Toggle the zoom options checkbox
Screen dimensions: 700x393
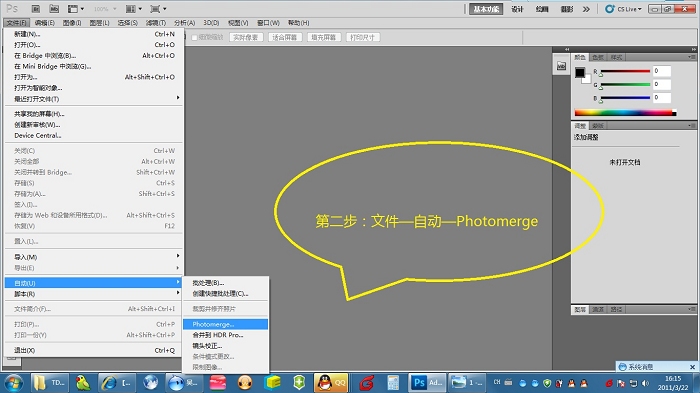(194, 38)
